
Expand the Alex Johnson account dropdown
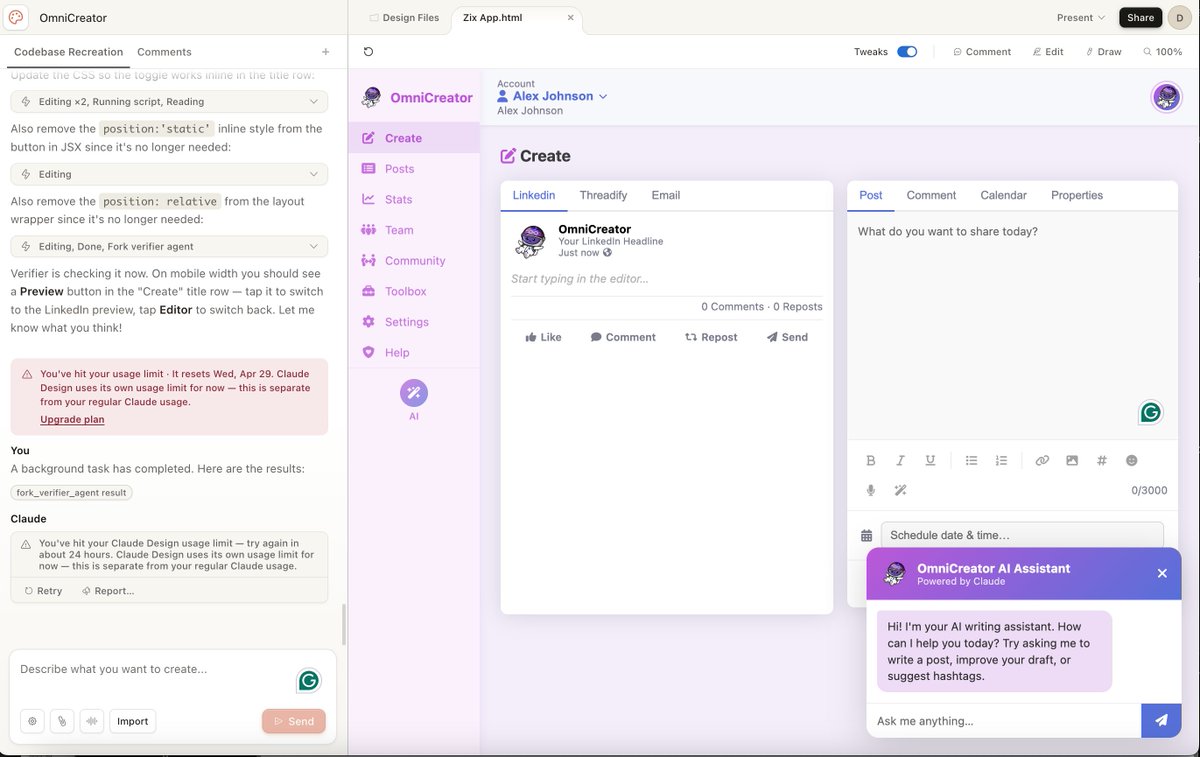(x=553, y=96)
